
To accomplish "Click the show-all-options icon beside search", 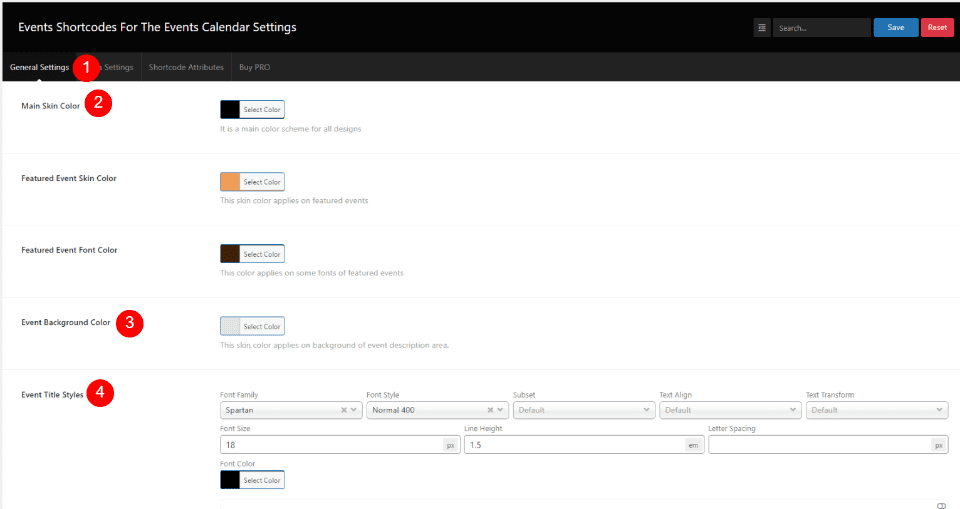I will tap(762, 28).
